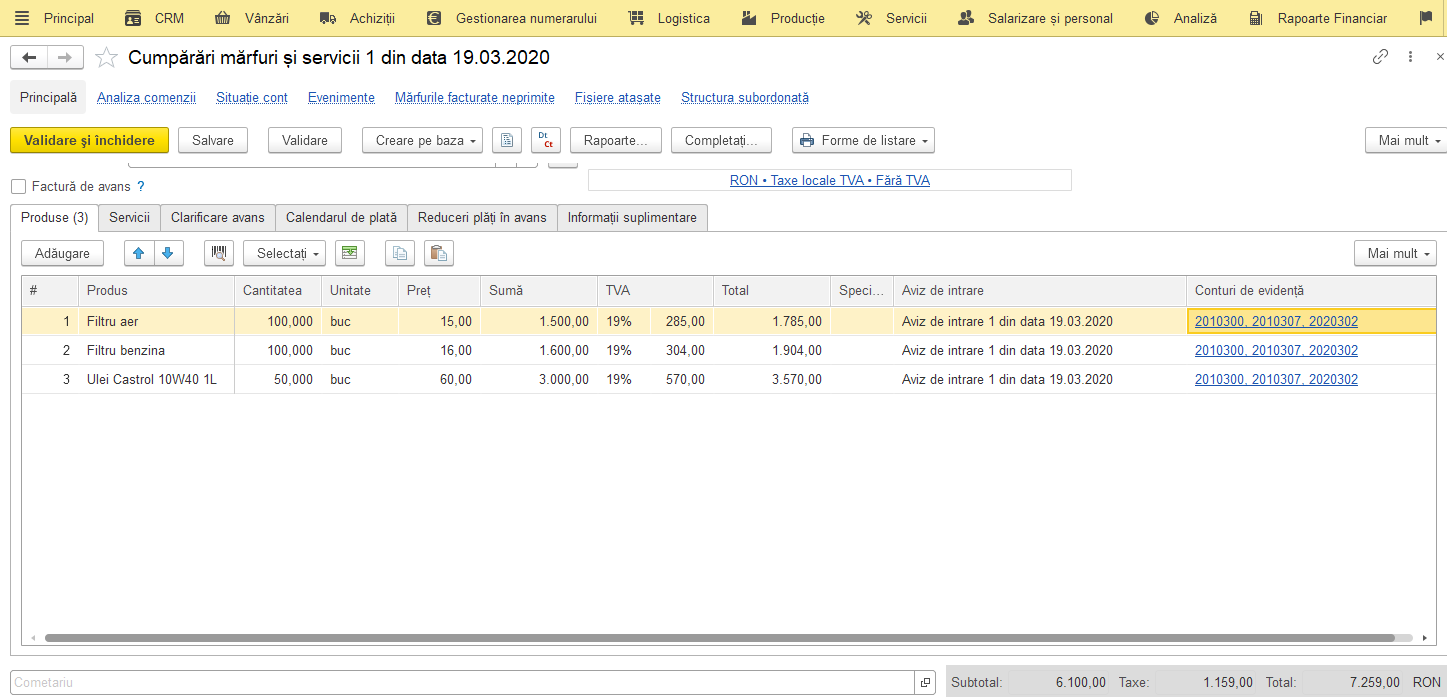Open the Situație cont link

(252, 98)
